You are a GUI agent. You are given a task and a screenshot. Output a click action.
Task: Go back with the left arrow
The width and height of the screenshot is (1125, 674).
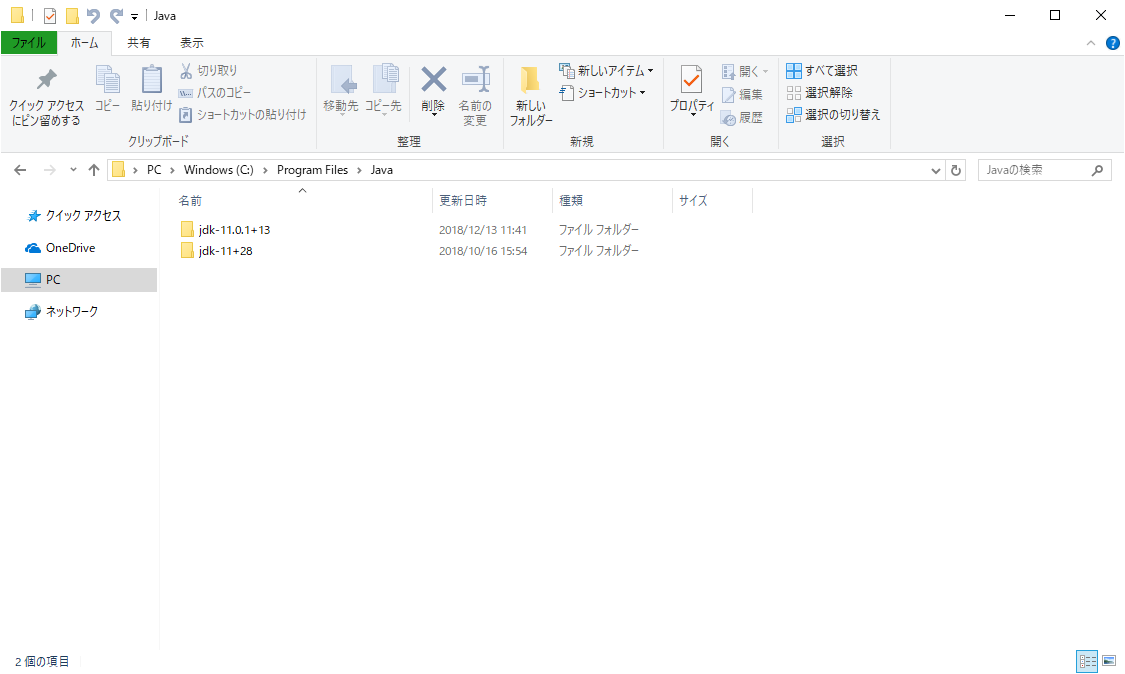click(20, 170)
